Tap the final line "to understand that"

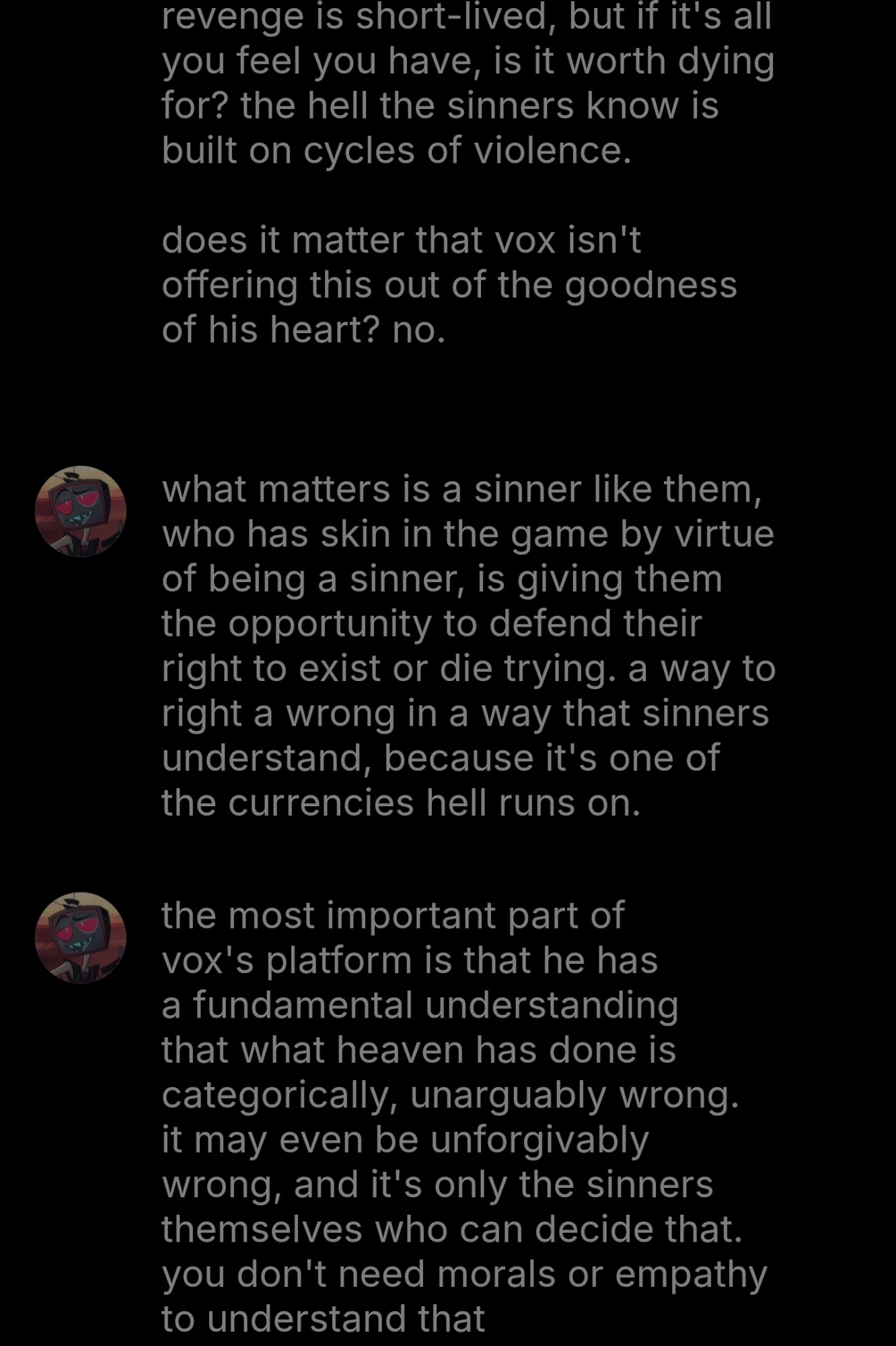point(323,1319)
